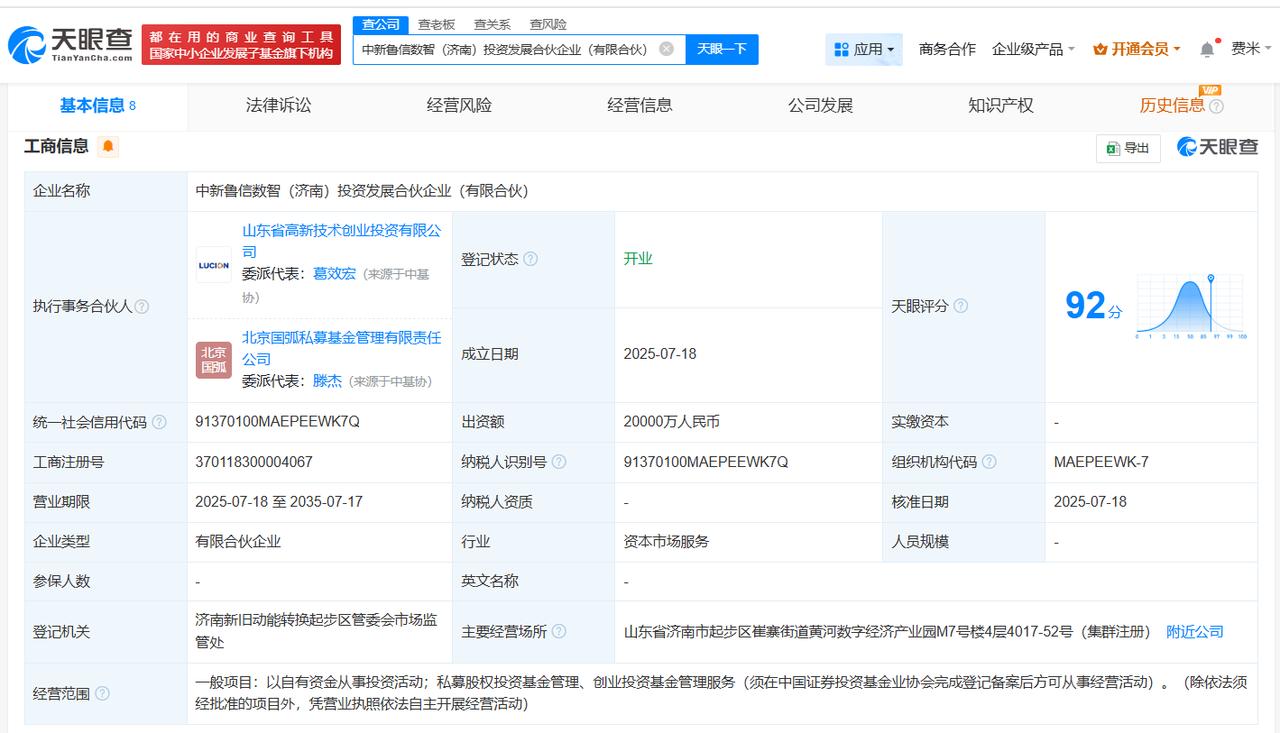The image size is (1280, 733).
Task: Click the 北京国弧 company logo
Action: (x=214, y=360)
